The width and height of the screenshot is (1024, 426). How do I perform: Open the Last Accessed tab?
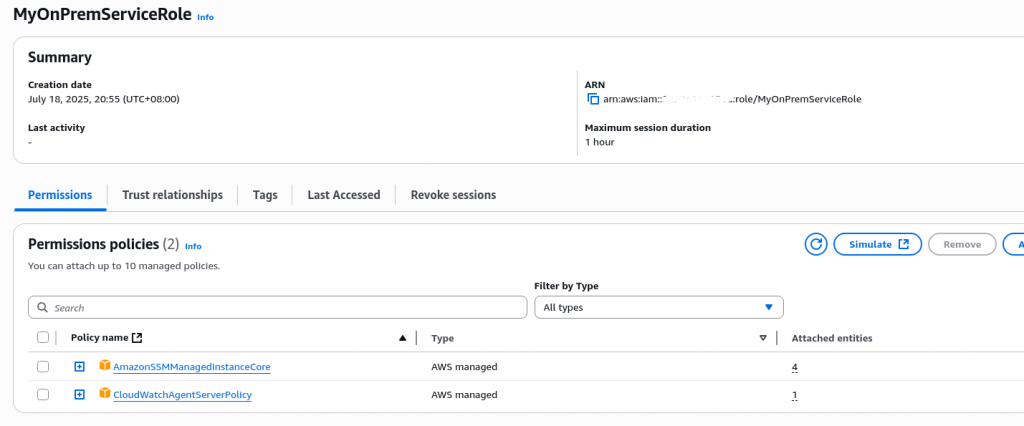click(344, 195)
